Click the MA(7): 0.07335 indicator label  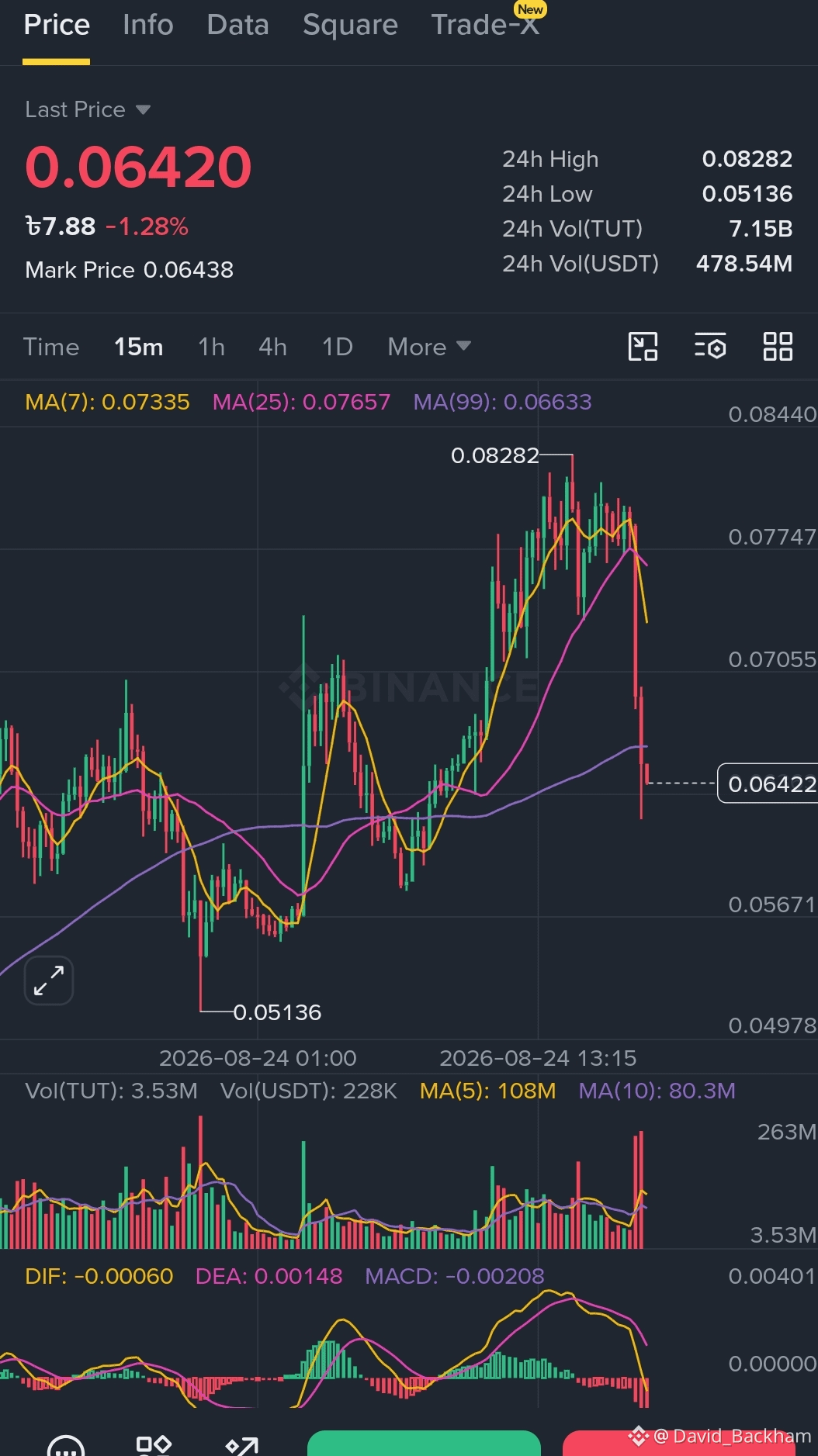pyautogui.click(x=107, y=402)
